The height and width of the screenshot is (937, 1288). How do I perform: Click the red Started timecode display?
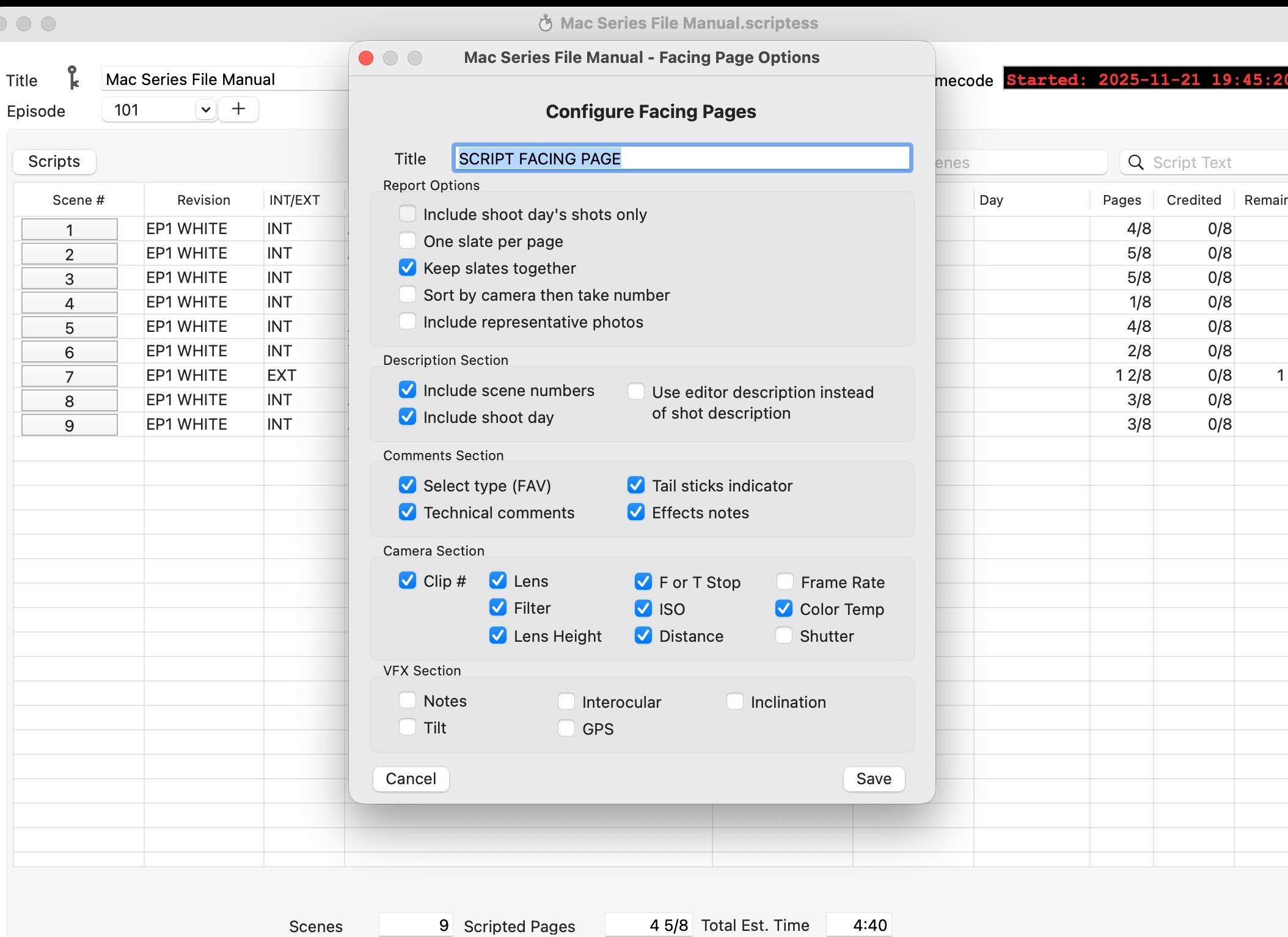(x=1145, y=79)
